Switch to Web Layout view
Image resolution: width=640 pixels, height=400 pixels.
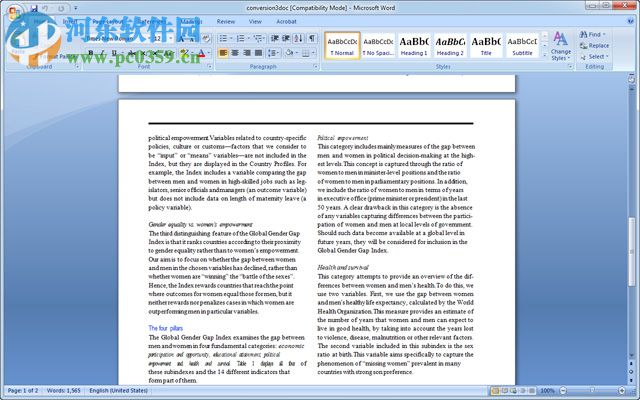click(513, 391)
